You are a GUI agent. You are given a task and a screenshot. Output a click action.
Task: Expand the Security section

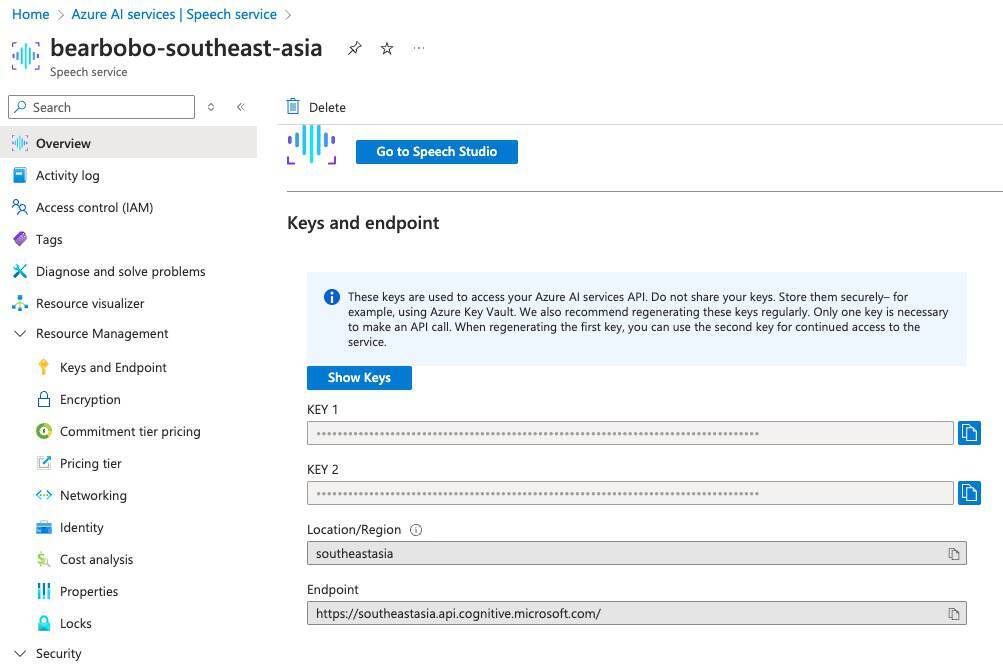20,654
